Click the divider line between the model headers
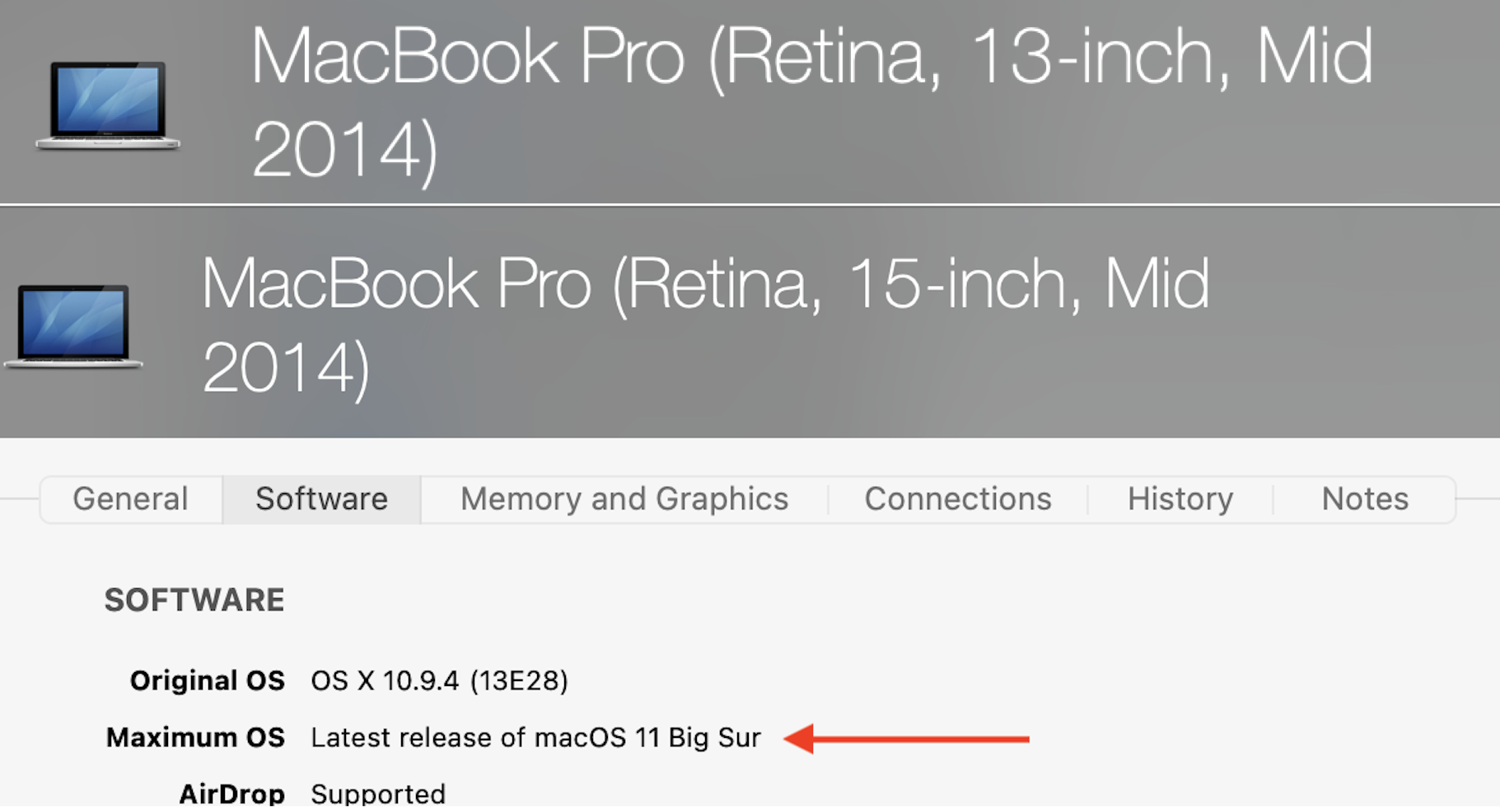The height and width of the screenshot is (812, 1500). click(750, 204)
